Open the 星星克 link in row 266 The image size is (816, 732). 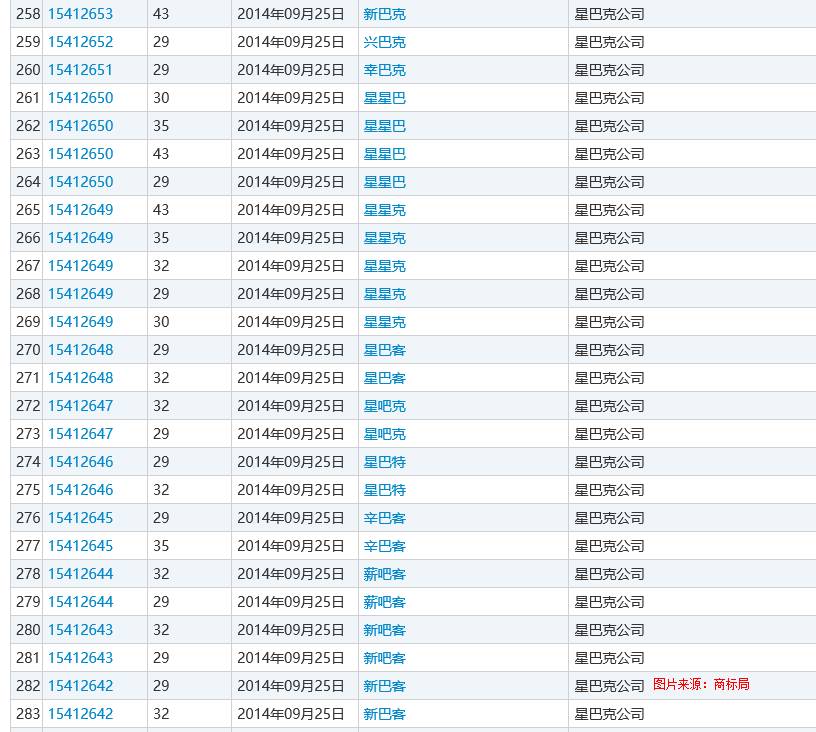[385, 238]
